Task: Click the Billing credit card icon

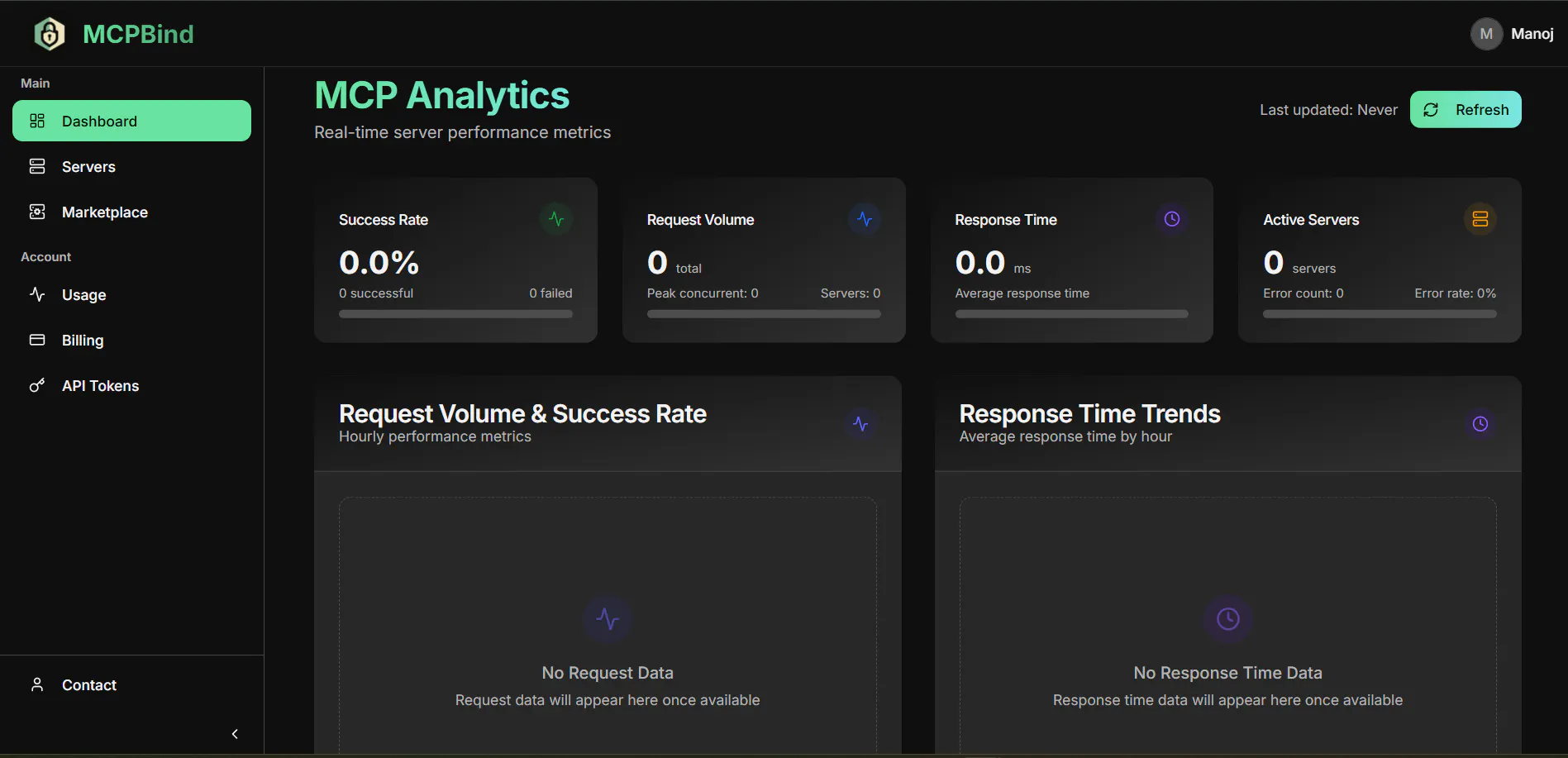Action: pyautogui.click(x=37, y=340)
